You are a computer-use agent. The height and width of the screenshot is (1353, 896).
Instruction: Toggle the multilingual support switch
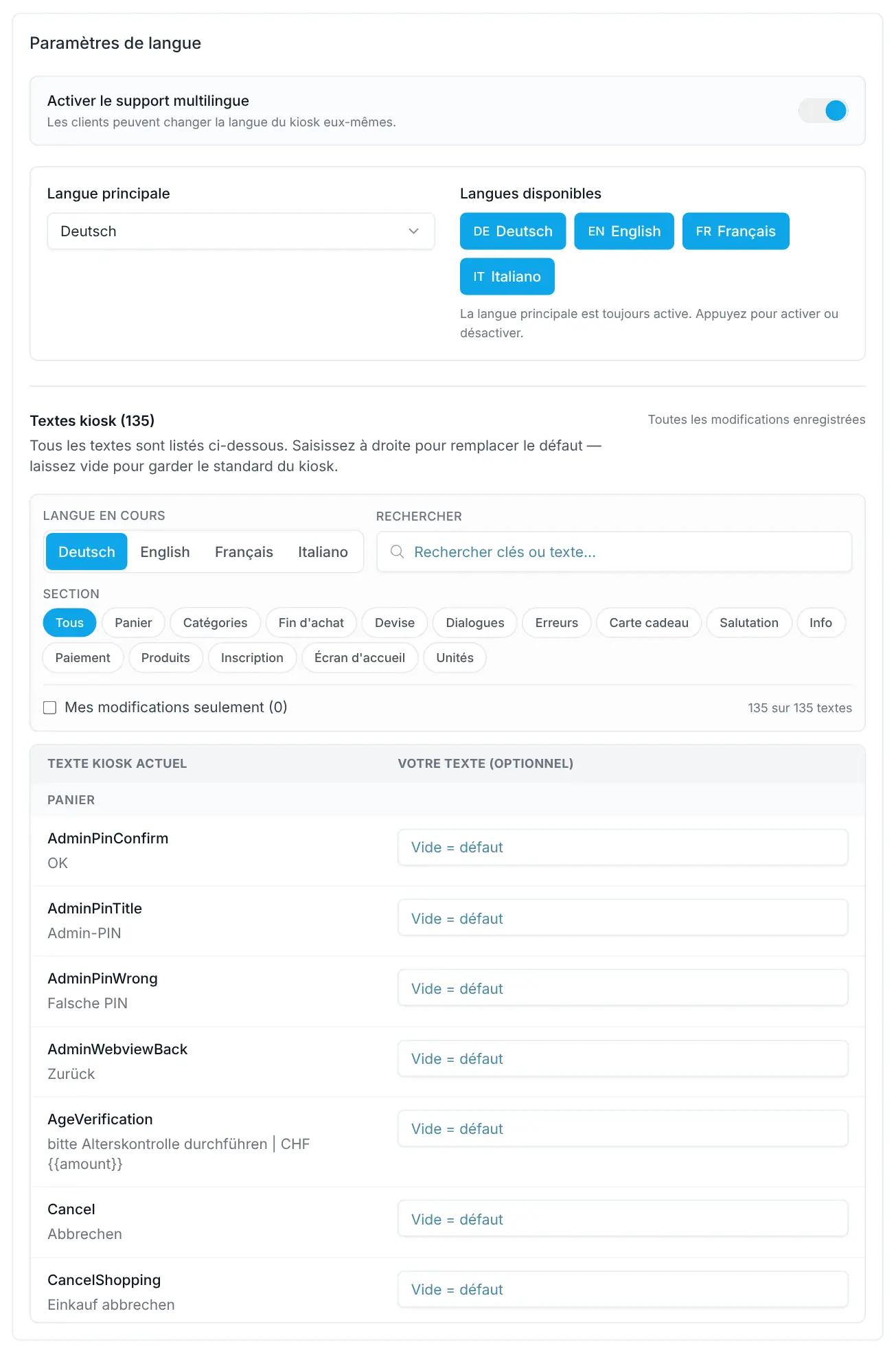coord(823,111)
